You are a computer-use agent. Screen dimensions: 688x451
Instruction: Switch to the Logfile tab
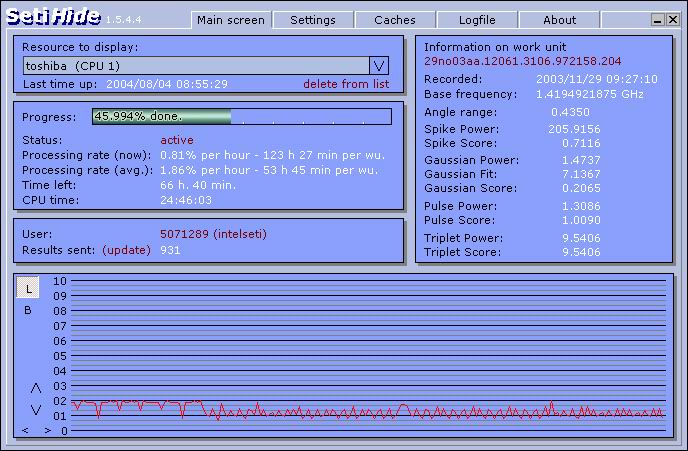(477, 20)
